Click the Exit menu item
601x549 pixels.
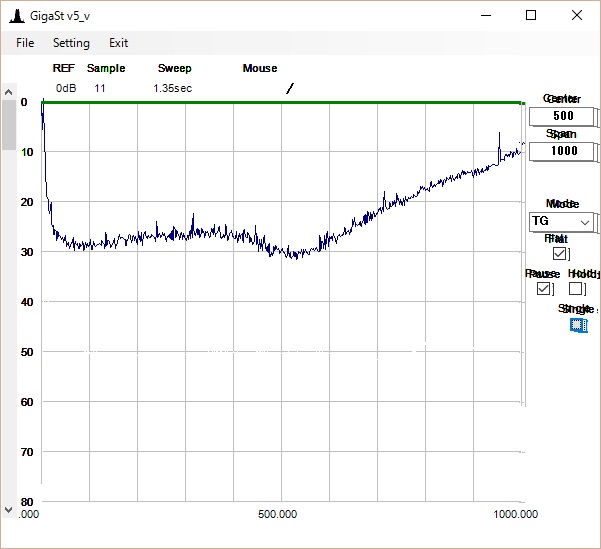tap(118, 43)
